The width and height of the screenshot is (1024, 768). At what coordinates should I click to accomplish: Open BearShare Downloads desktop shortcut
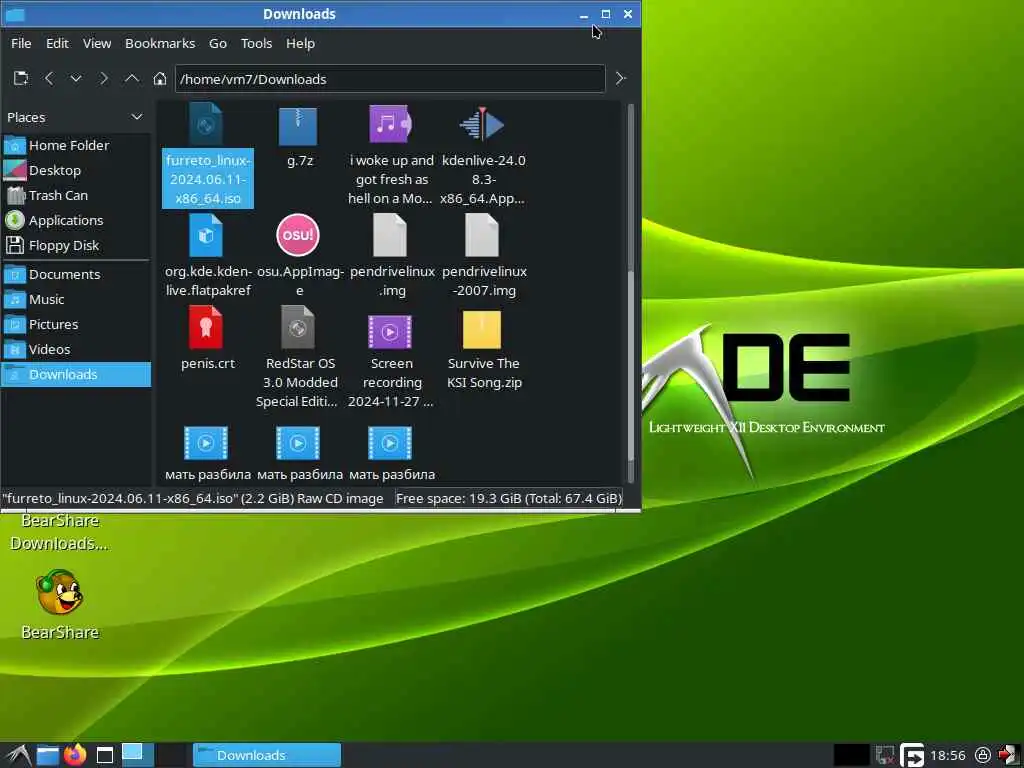pos(60,532)
